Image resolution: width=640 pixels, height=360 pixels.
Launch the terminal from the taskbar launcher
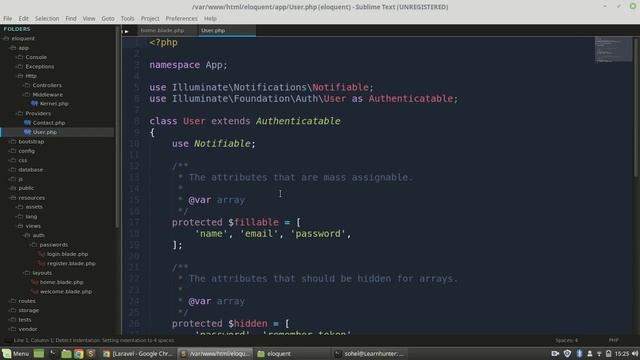tap(53, 353)
